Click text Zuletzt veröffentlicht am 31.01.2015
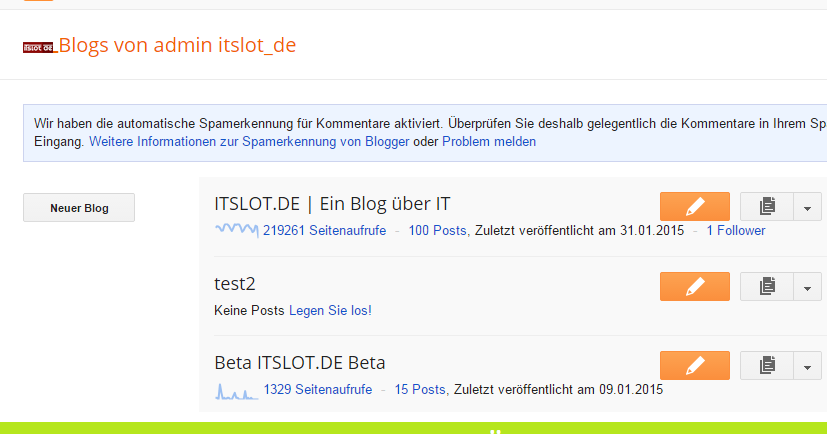 tap(579, 230)
